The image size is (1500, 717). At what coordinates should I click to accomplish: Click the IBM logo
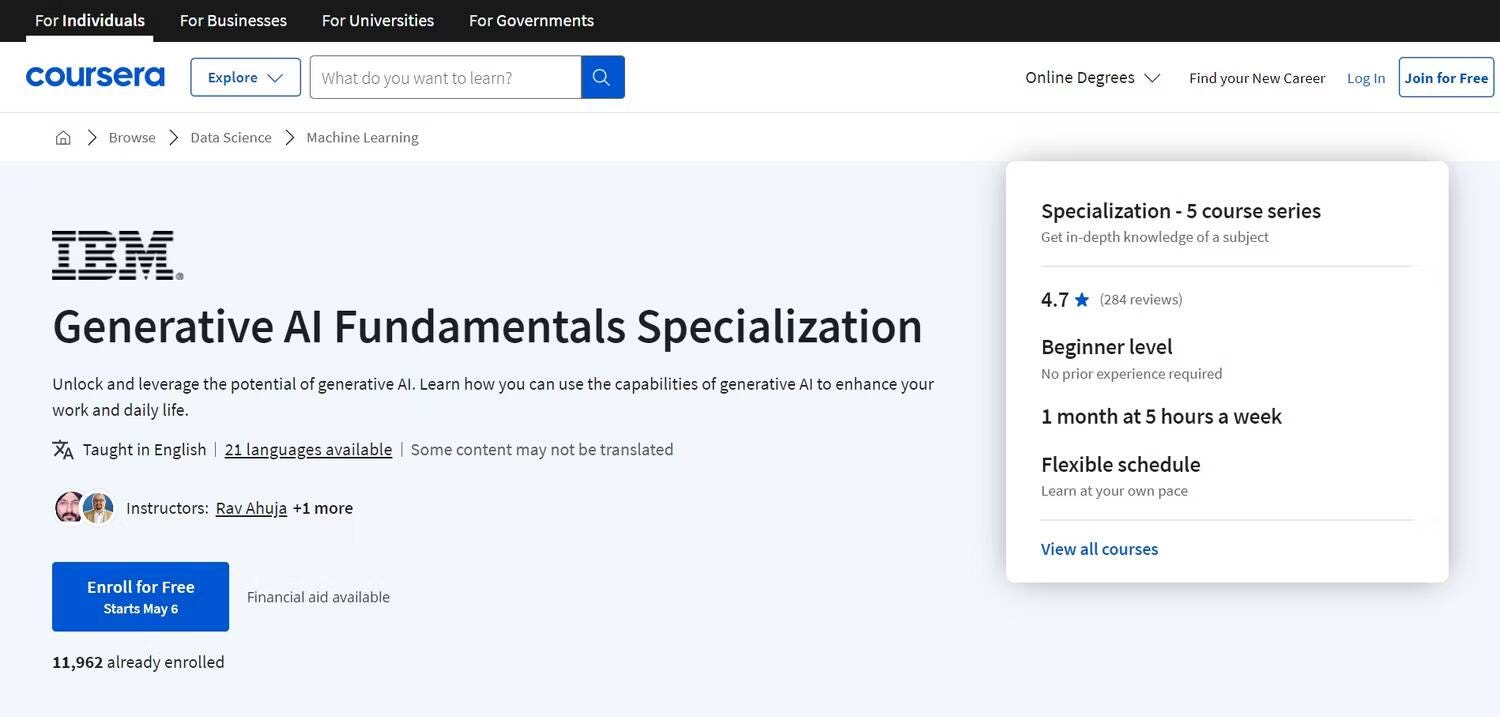tap(117, 255)
